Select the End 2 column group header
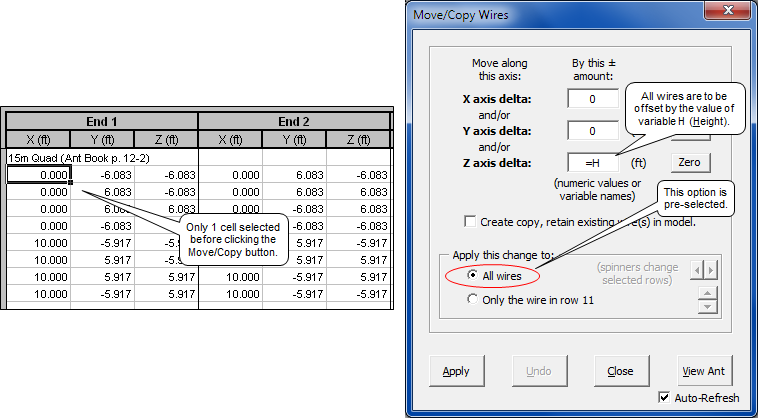Screen dimensions: 758x418 pos(294,121)
